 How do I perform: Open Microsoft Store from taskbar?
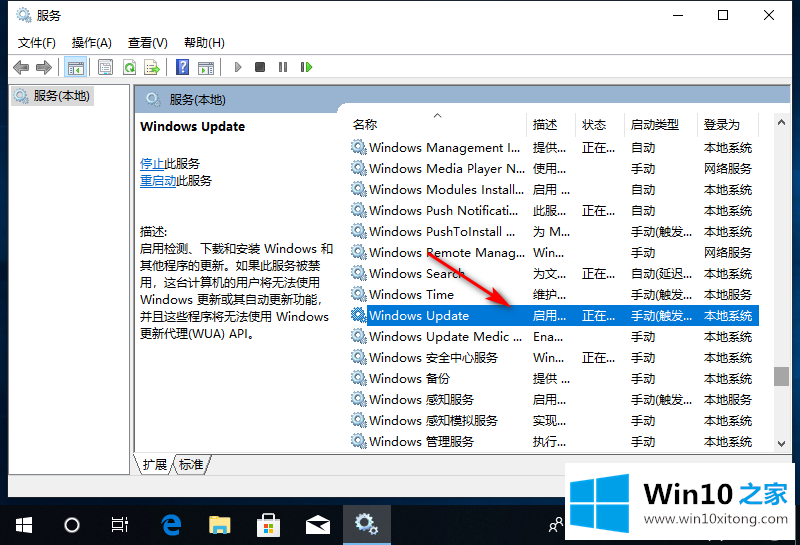tap(268, 525)
